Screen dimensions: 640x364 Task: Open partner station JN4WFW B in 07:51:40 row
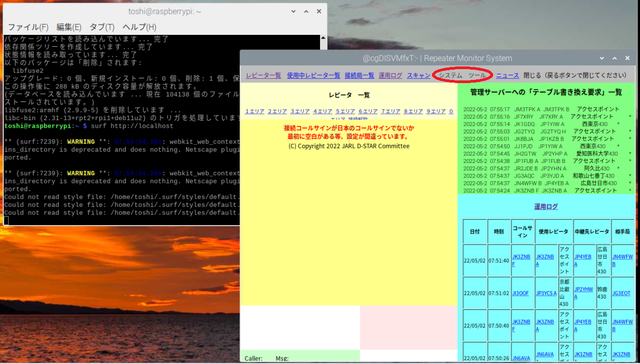622,260
